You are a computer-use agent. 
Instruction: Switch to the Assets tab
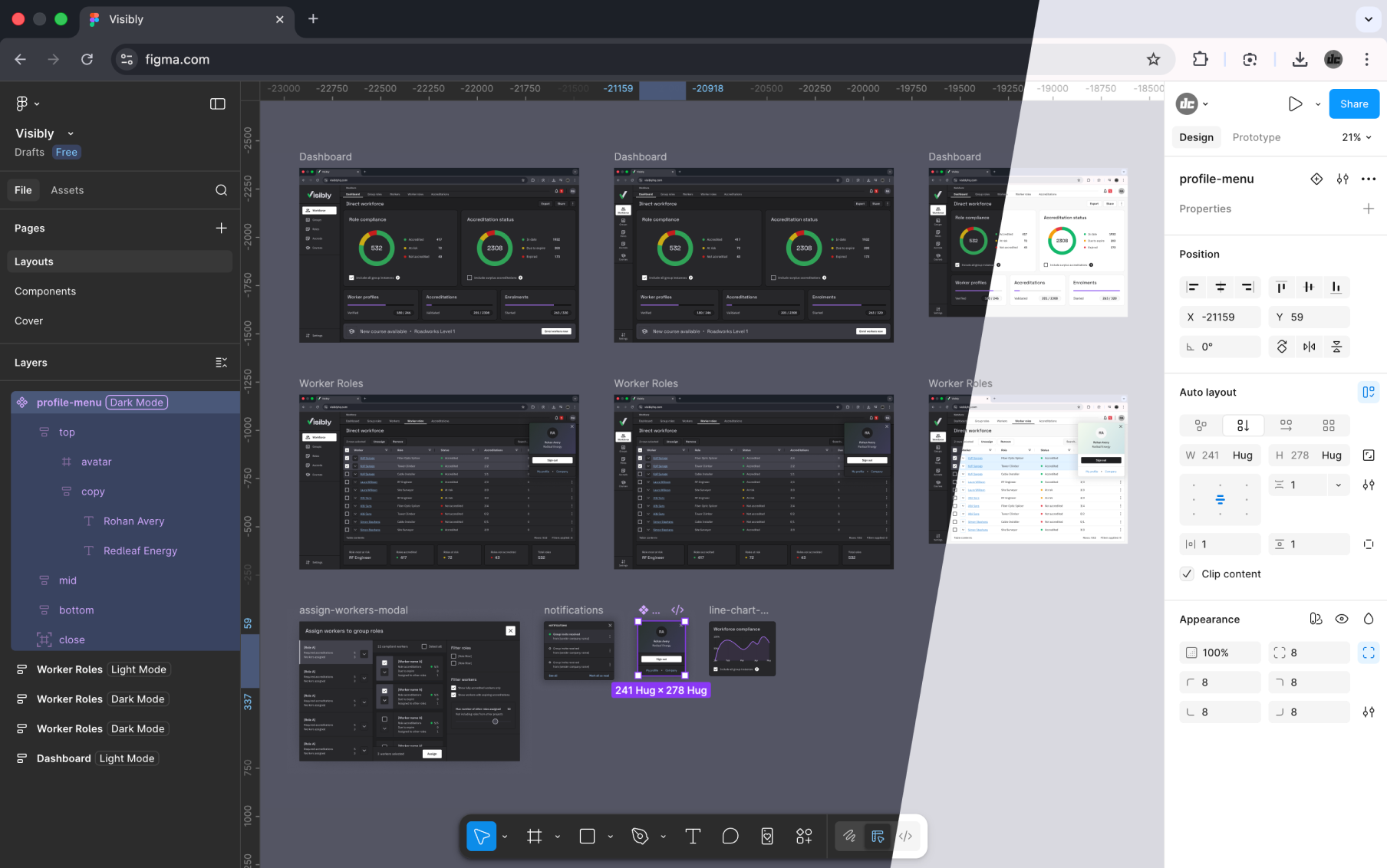(x=68, y=190)
